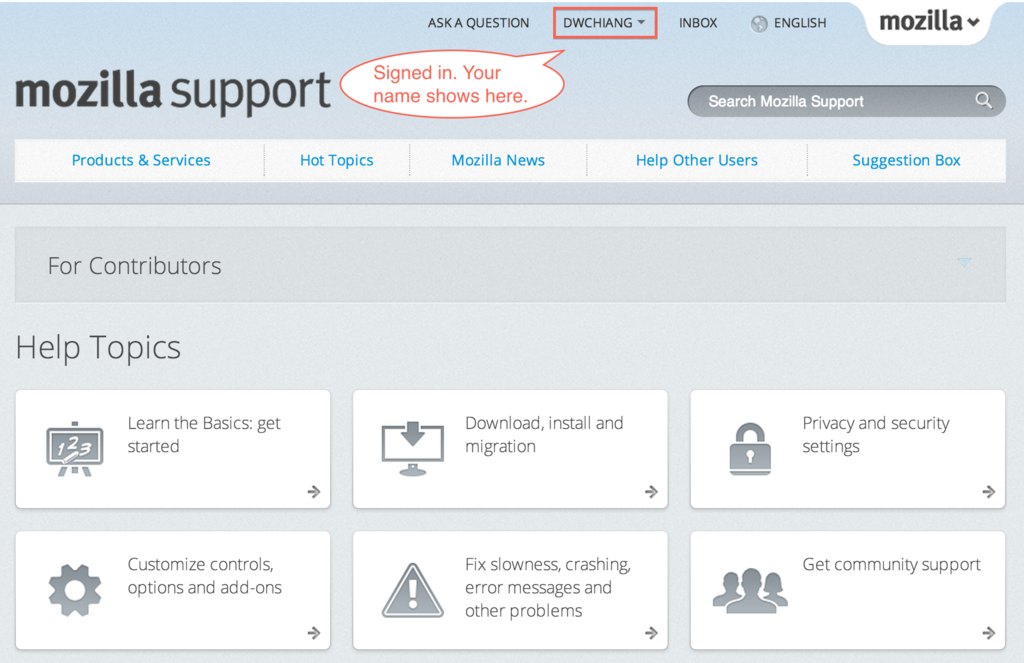Screen dimensions: 1024x663
Task: Click the padlock privacy icon
Action: pos(750,449)
